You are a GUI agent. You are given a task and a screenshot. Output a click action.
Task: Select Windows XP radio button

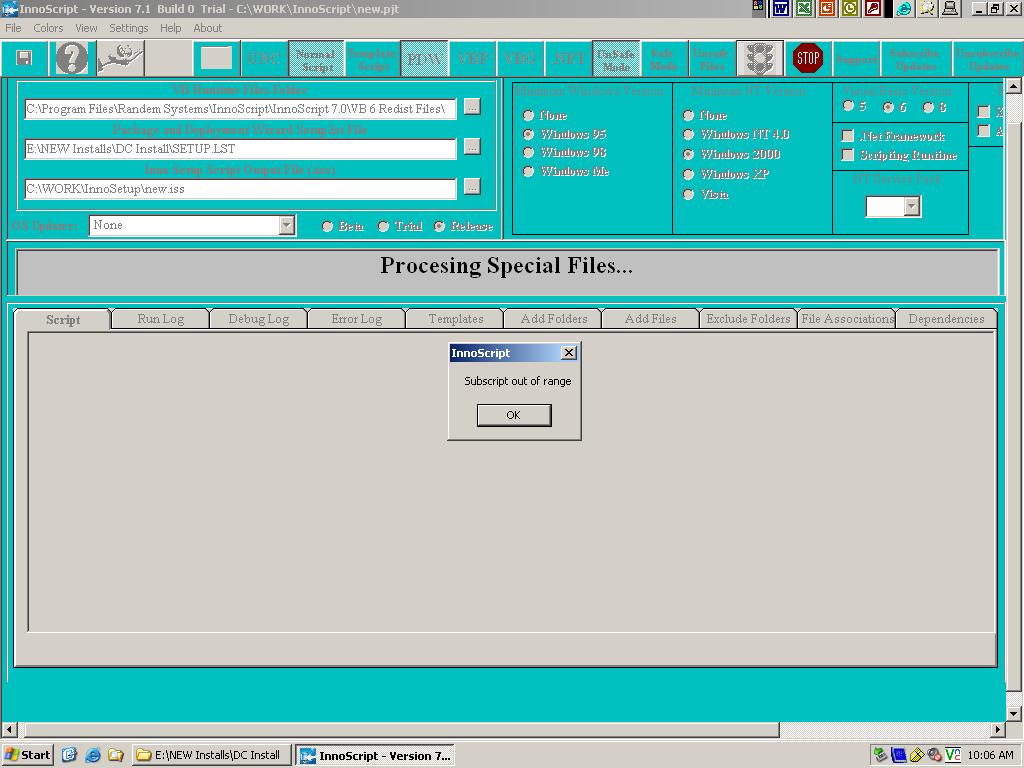[688, 174]
